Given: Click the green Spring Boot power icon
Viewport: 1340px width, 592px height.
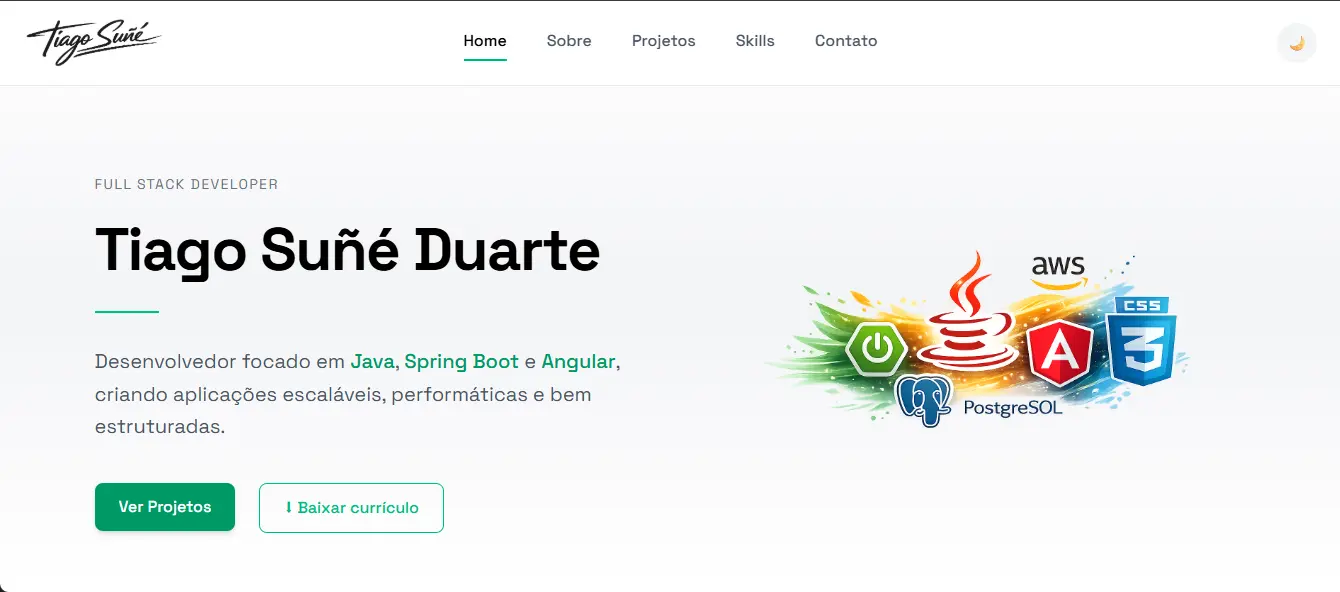Looking at the screenshot, I should (x=877, y=347).
